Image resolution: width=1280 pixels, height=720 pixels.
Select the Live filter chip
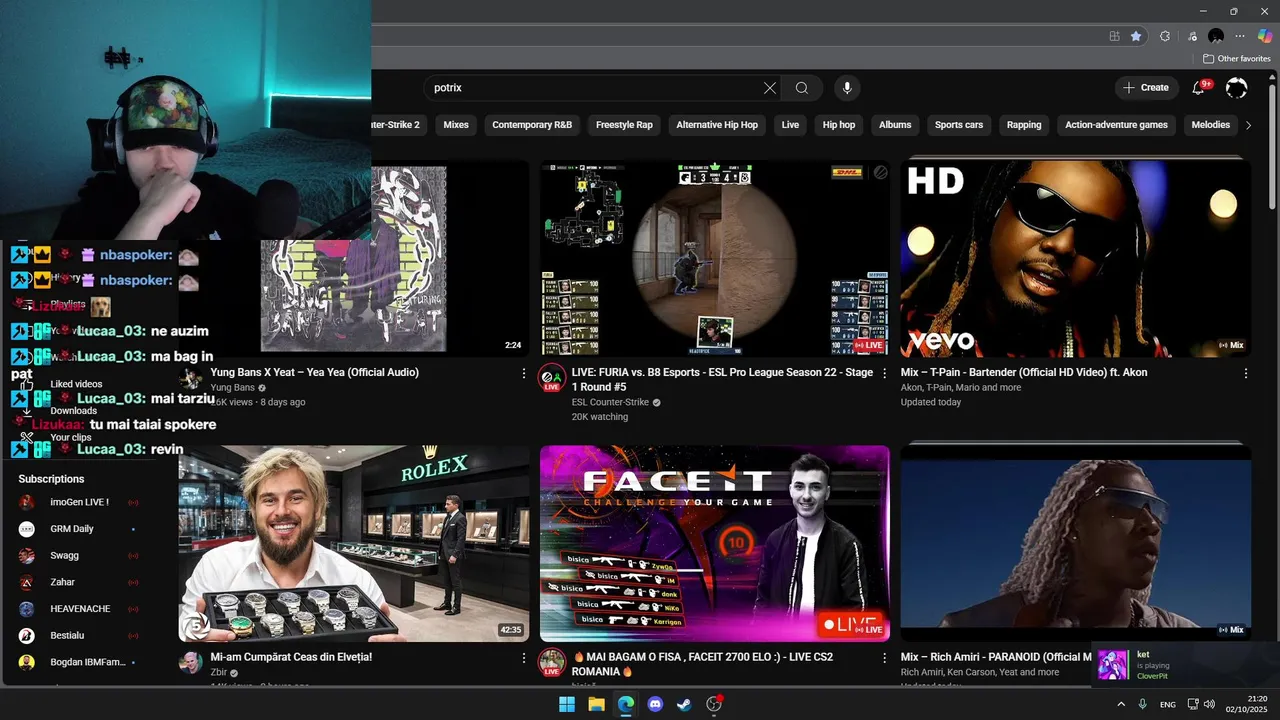pyautogui.click(x=790, y=125)
